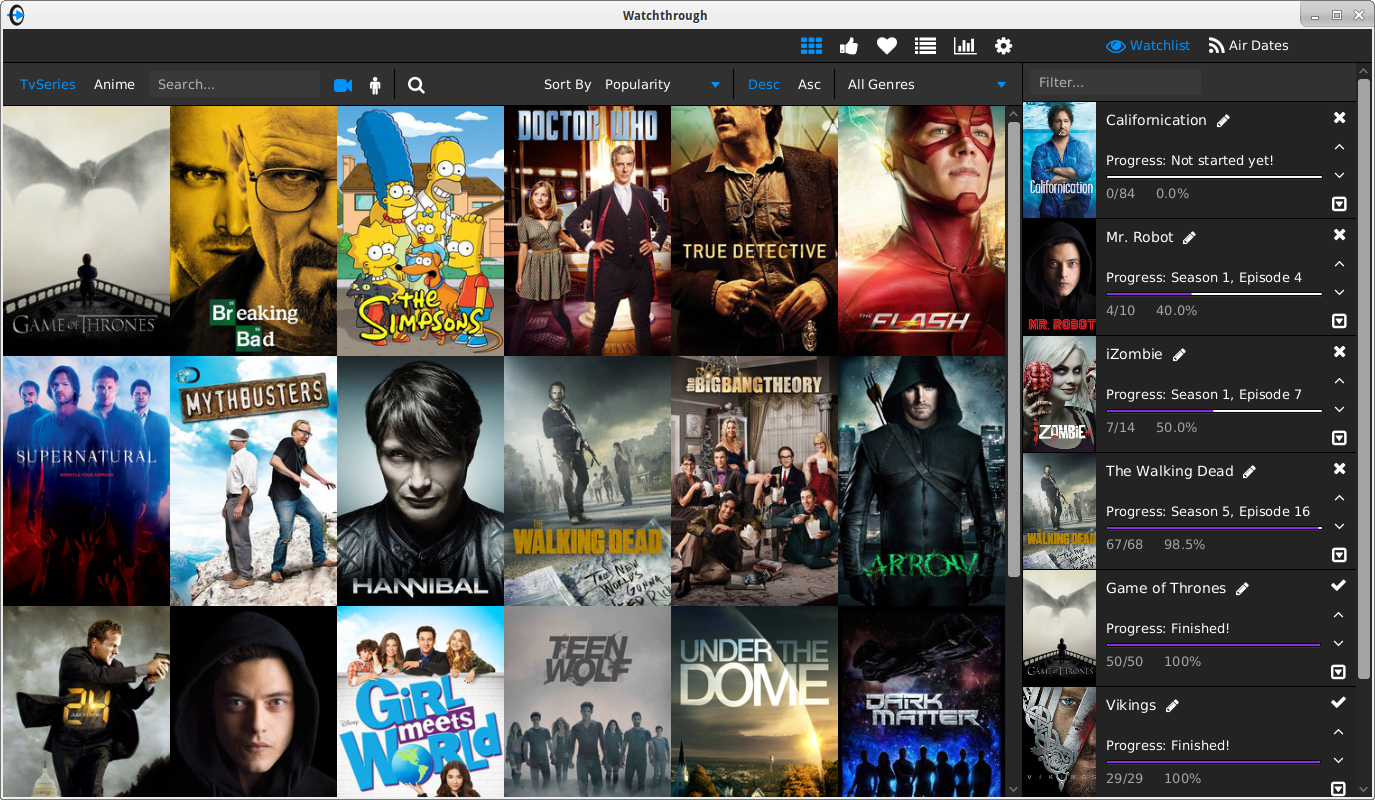Toggle the person filter icon
Image resolution: width=1375 pixels, height=800 pixels.
[x=376, y=85]
